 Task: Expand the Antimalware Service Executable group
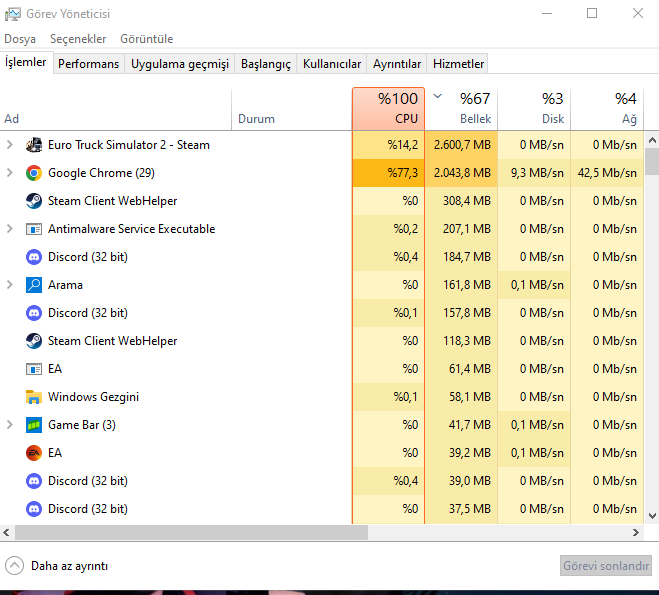click(x=10, y=229)
